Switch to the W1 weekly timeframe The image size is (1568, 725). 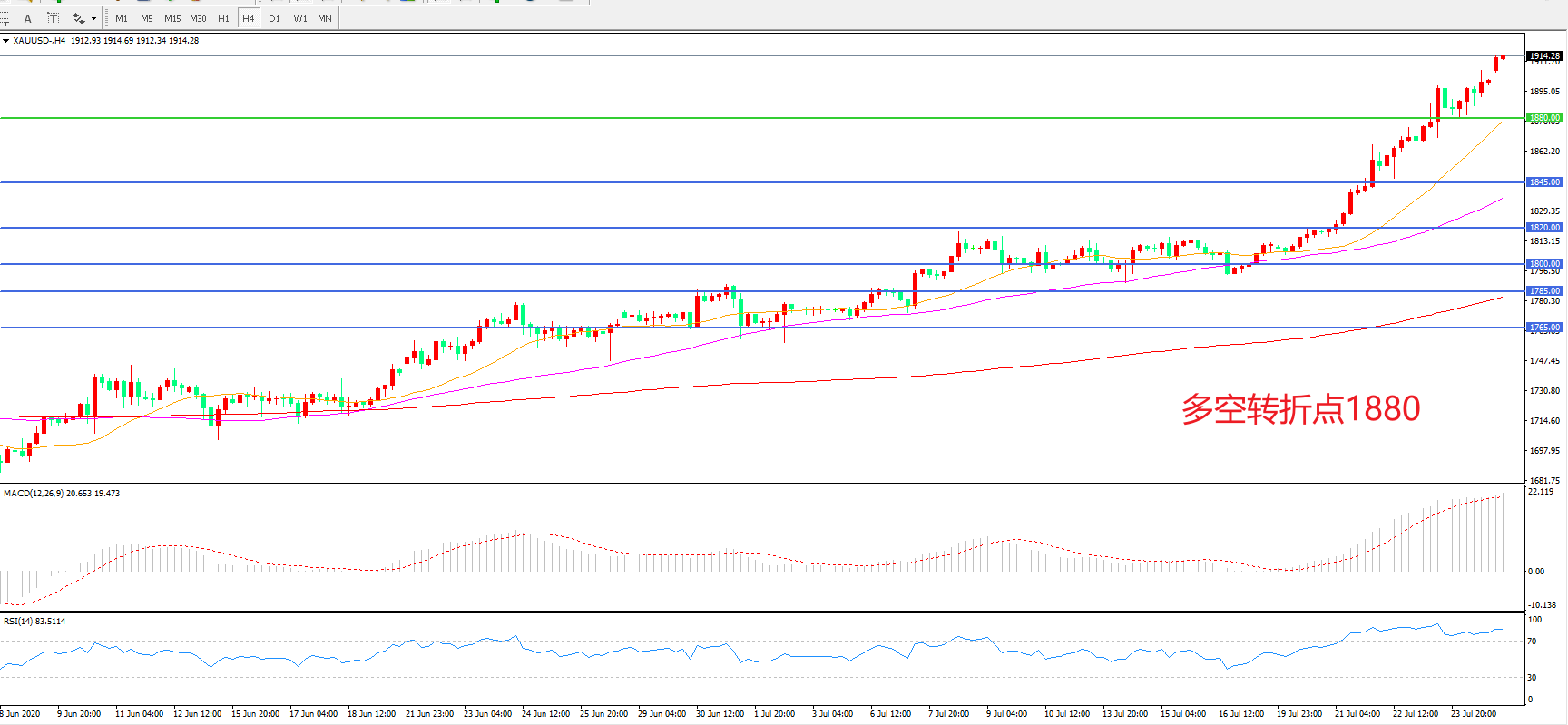click(299, 18)
